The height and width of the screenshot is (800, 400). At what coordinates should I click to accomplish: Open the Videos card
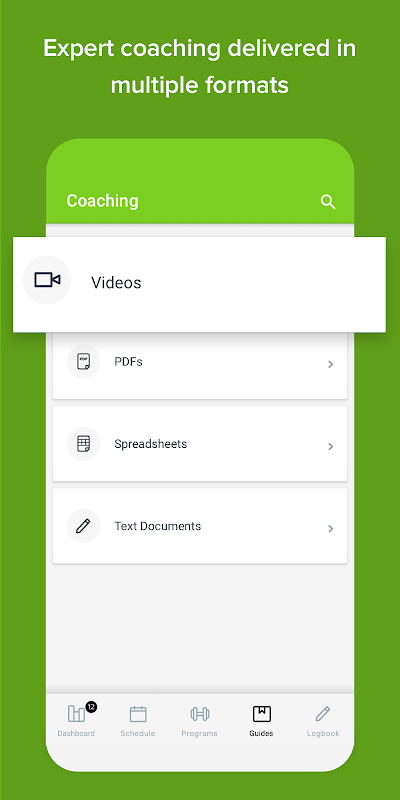tap(199, 284)
